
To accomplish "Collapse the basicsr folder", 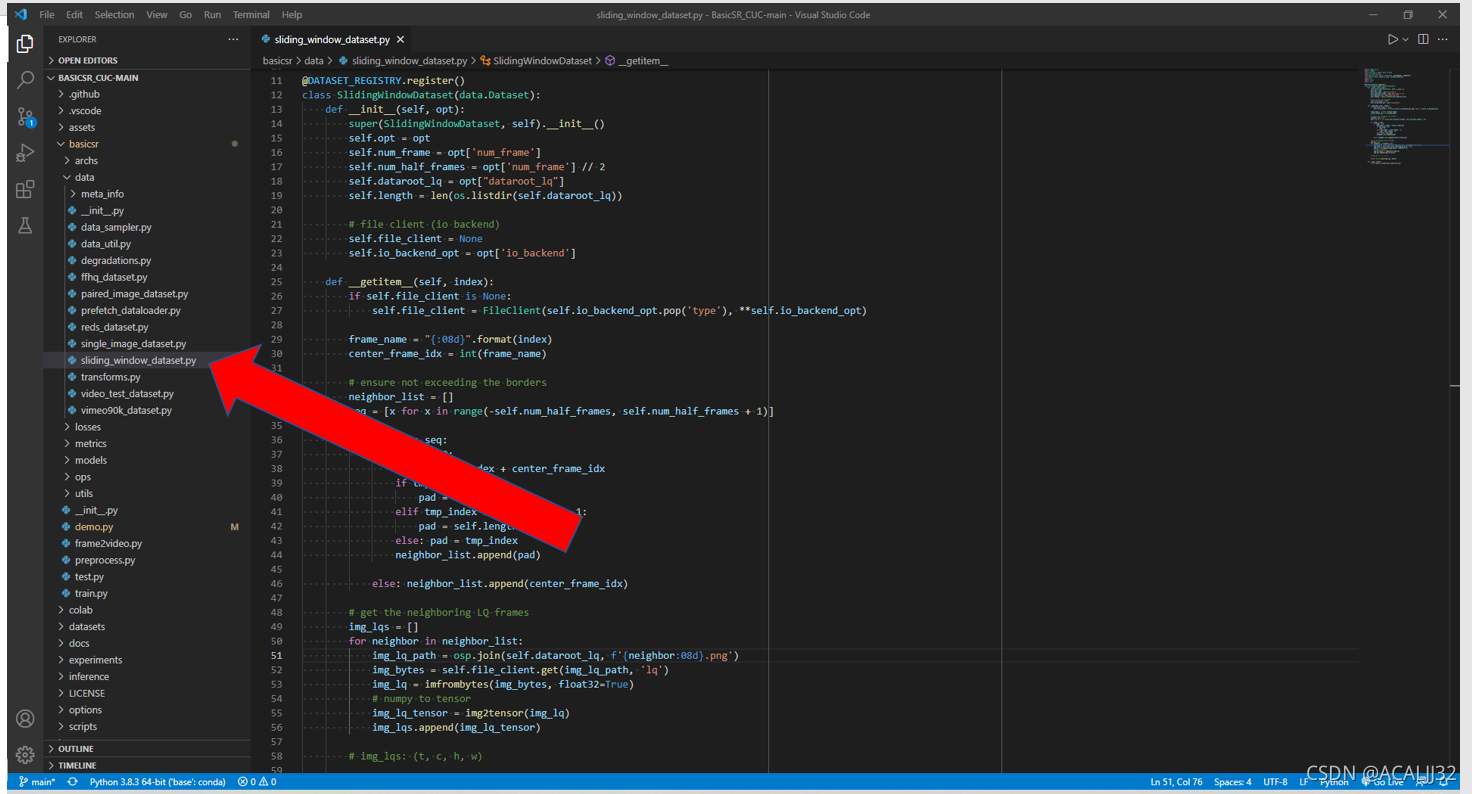I will (x=84, y=144).
